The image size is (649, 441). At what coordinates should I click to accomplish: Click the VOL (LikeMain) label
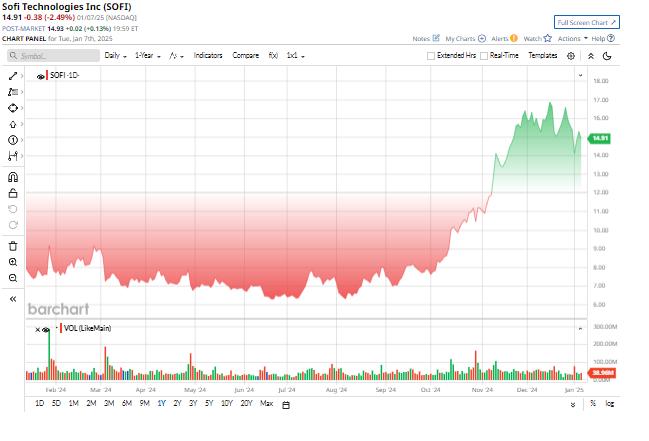pyautogui.click(x=87, y=328)
